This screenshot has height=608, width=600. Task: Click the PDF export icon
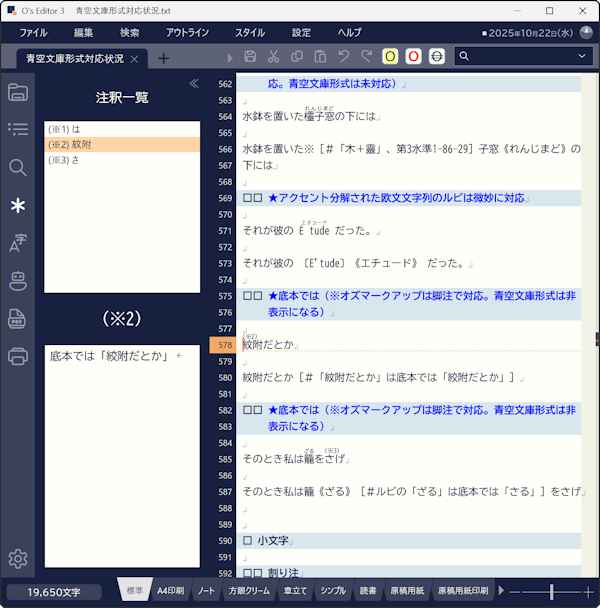(17, 319)
